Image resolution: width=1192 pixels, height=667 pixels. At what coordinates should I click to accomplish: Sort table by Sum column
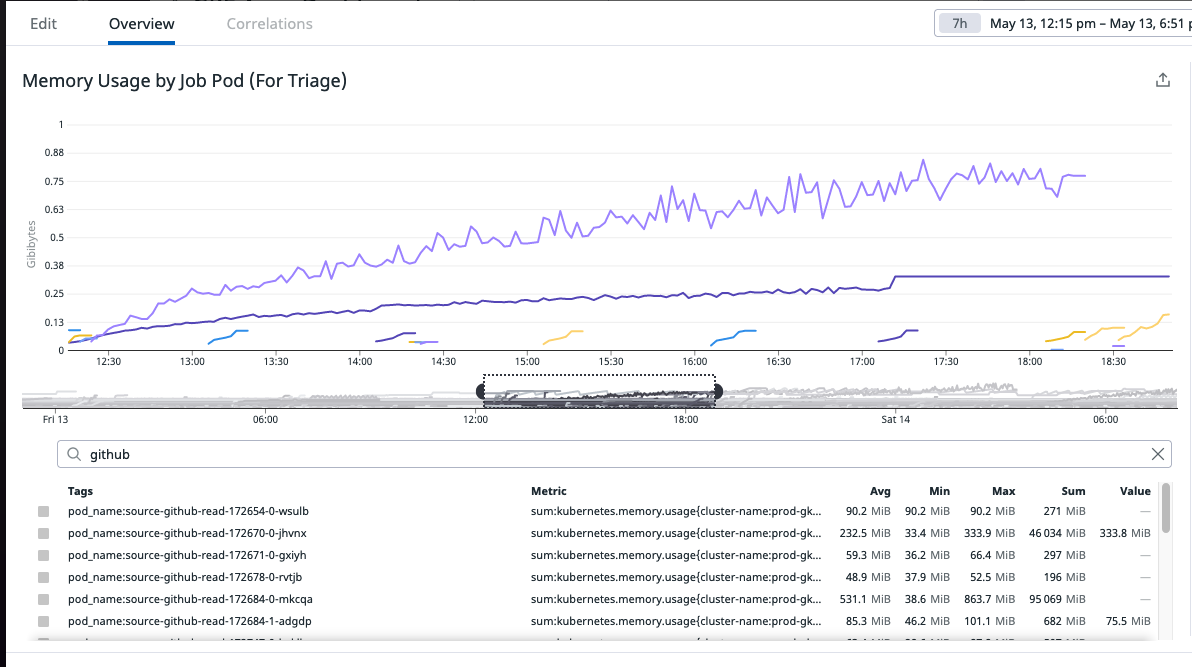click(x=1073, y=491)
